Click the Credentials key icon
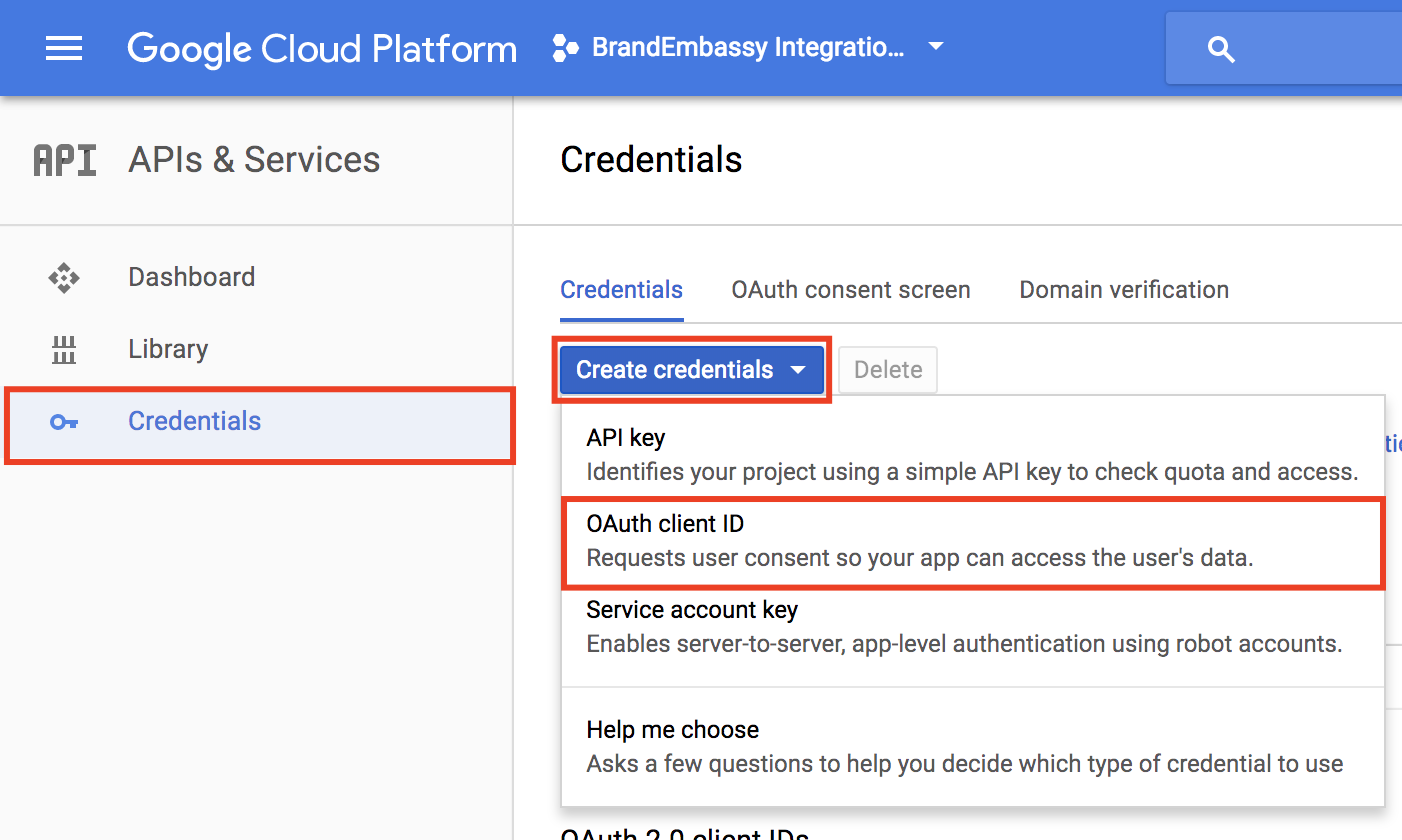Viewport: 1402px width, 840px height. 64,422
